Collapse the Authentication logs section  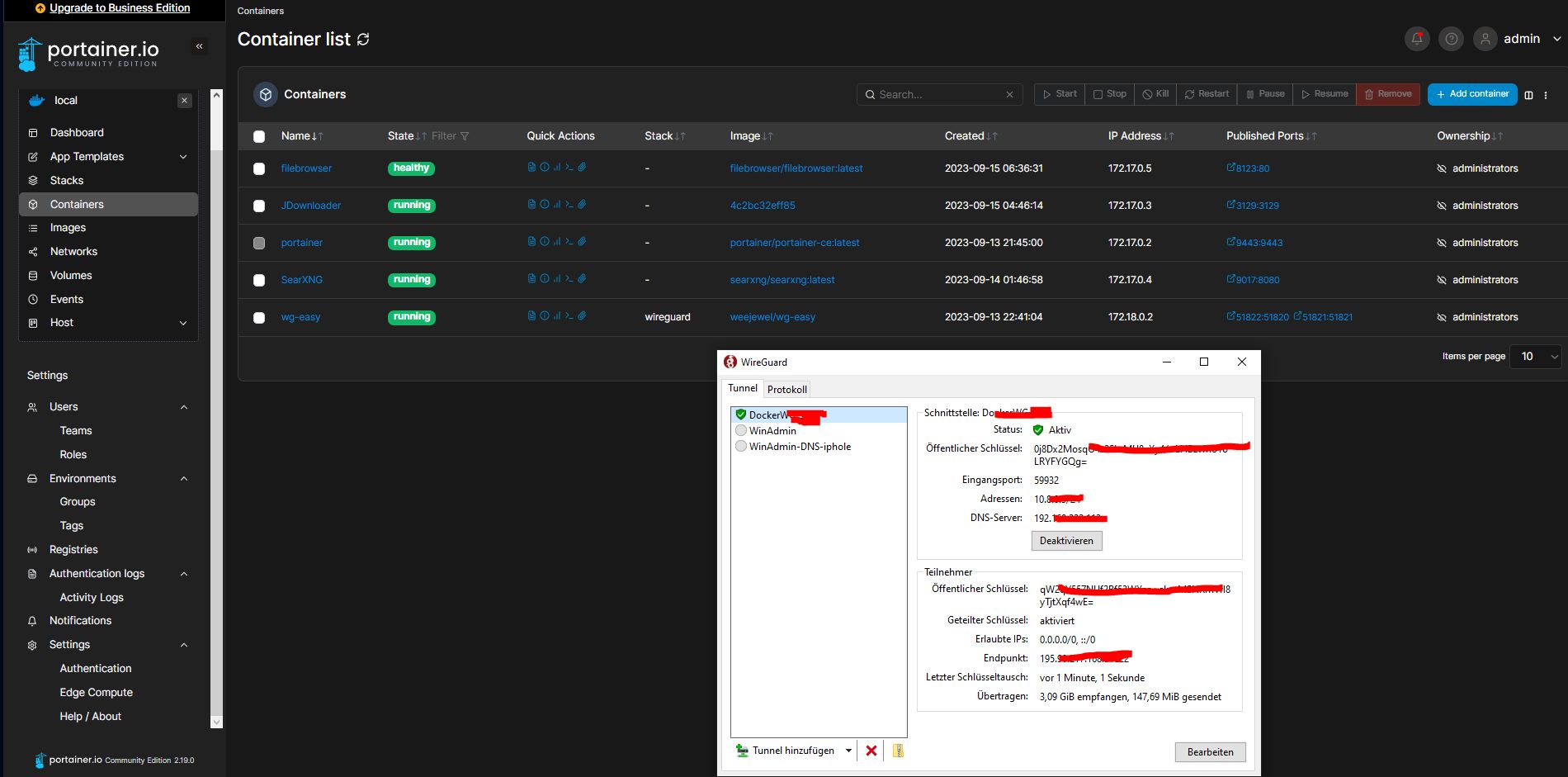point(184,574)
